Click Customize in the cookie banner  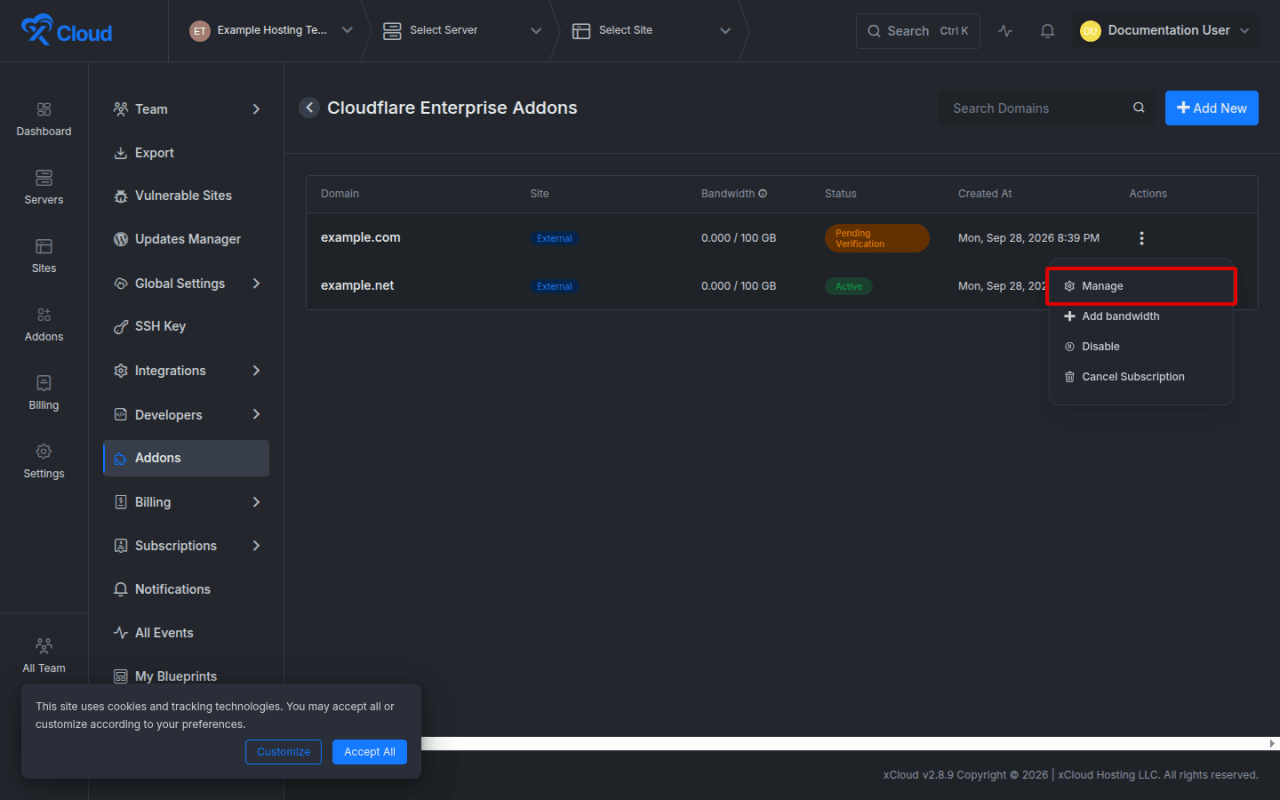pos(283,752)
